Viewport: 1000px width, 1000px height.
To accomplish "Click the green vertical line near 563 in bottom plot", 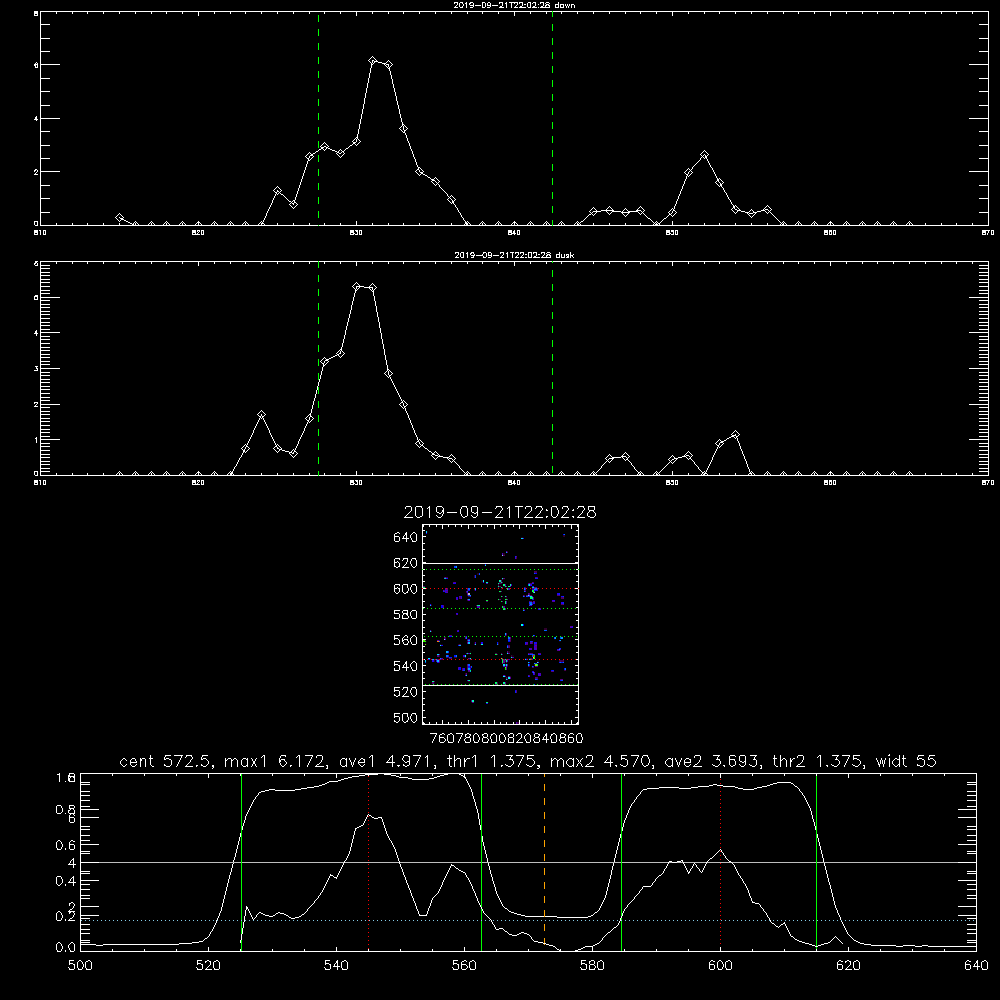I will (x=482, y=861).
